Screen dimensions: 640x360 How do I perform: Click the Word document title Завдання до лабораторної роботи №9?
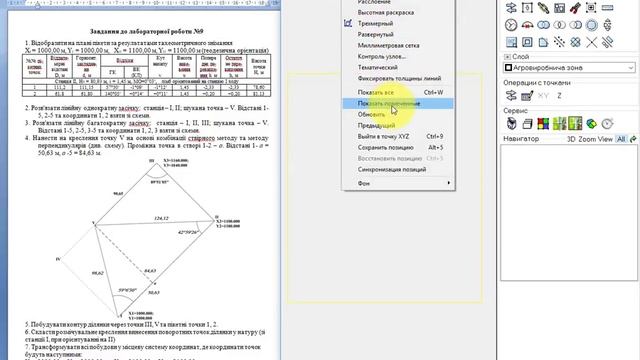coord(147,31)
